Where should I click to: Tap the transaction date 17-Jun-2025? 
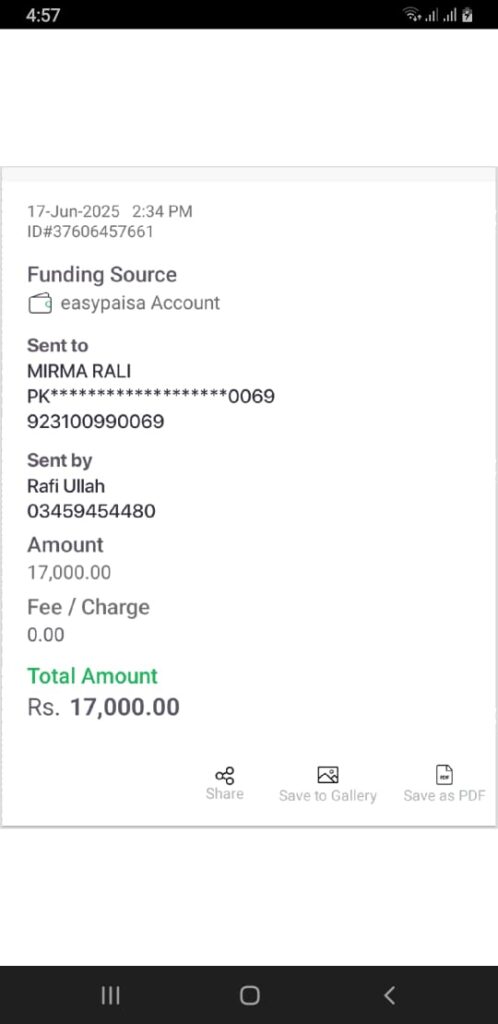click(73, 212)
